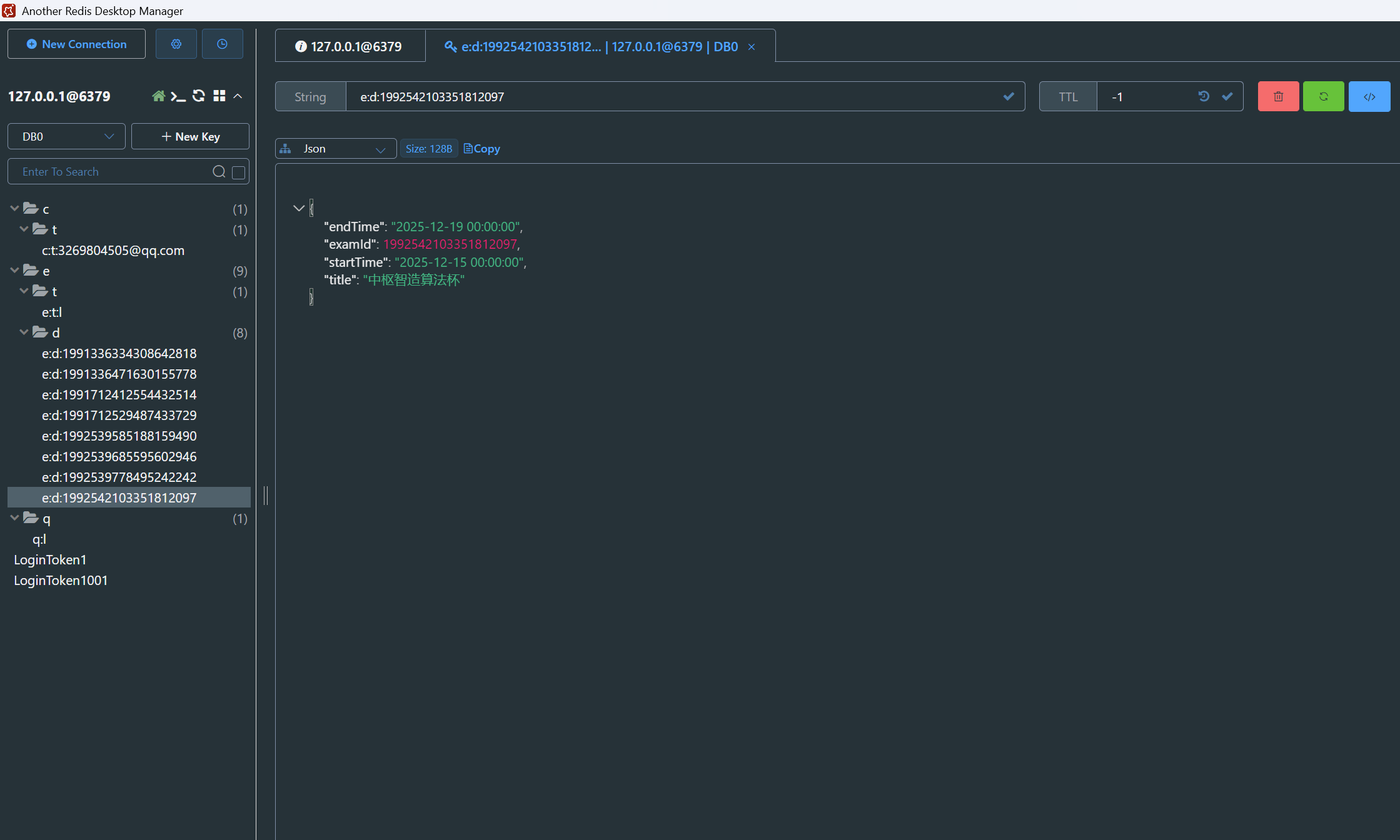Click the green home icon for connection

coord(159,96)
